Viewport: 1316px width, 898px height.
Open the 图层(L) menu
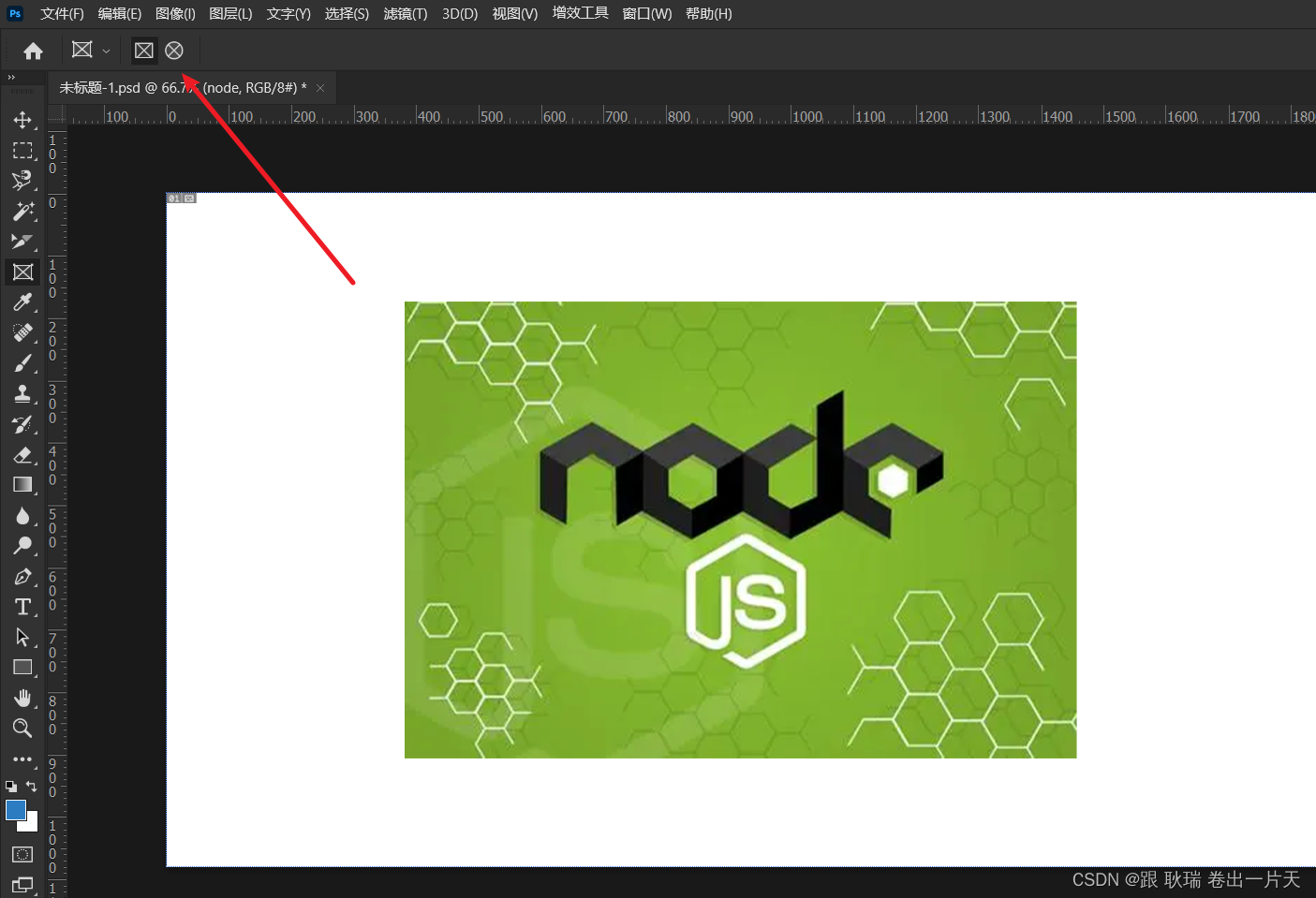click(230, 13)
